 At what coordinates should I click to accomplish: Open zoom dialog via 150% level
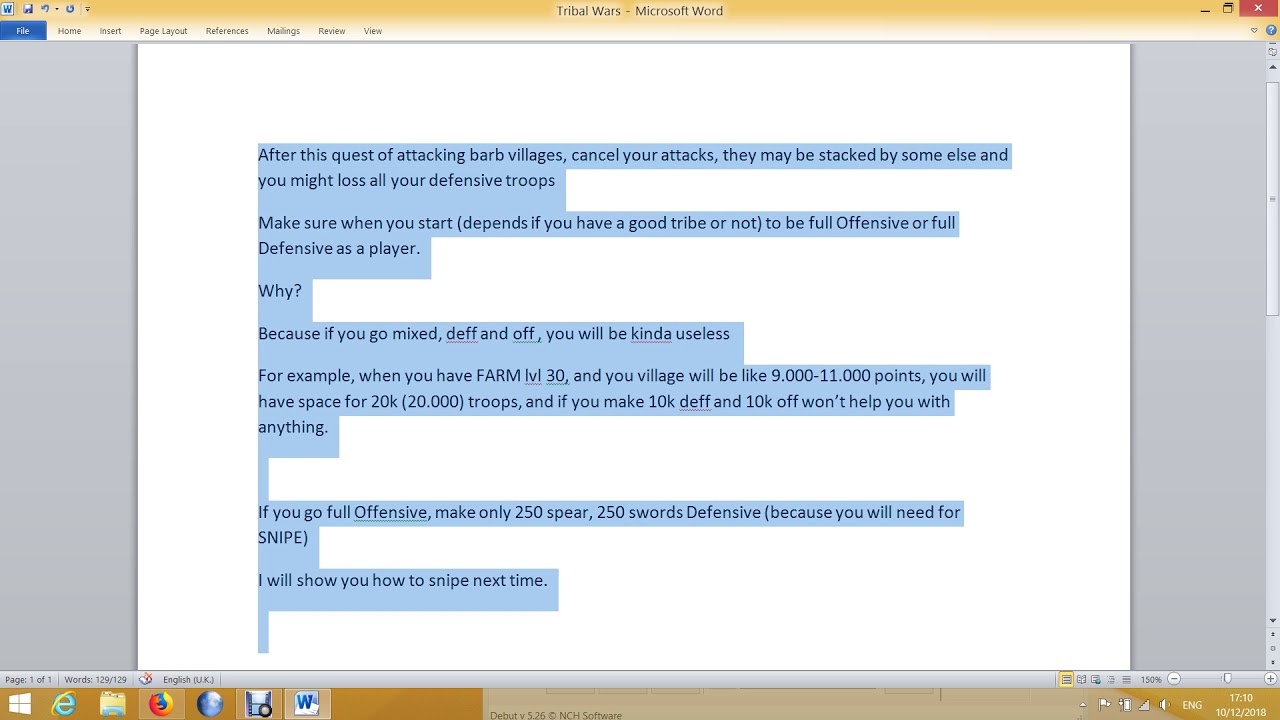tap(1151, 680)
